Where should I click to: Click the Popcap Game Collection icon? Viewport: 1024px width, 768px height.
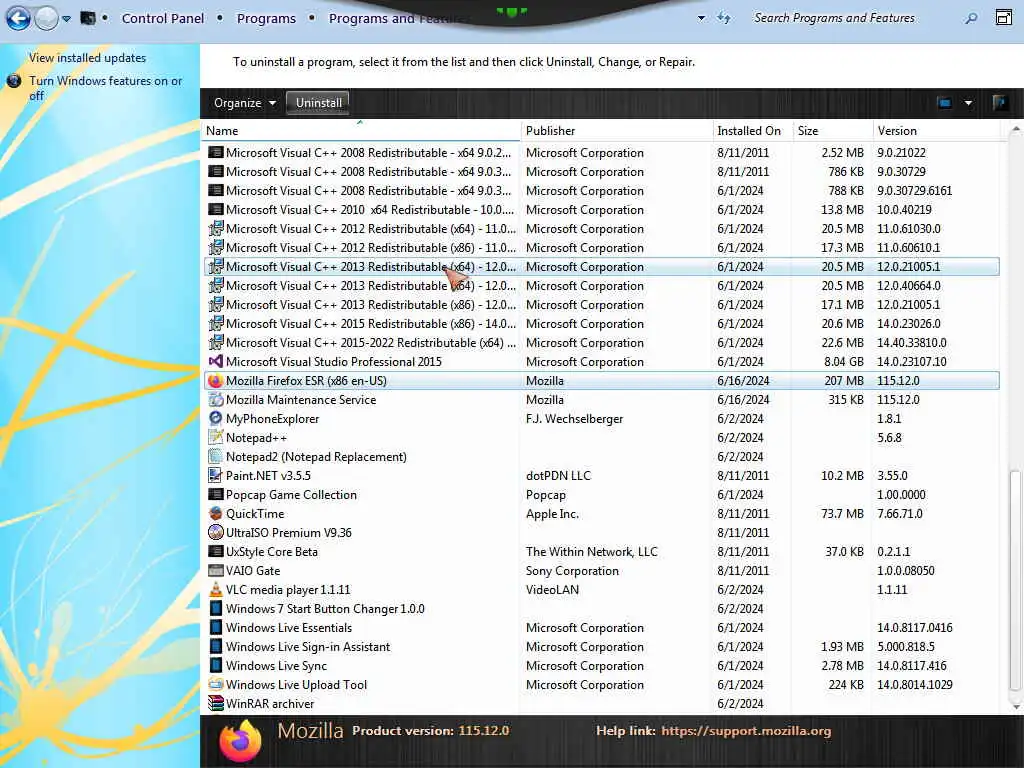[x=216, y=494]
